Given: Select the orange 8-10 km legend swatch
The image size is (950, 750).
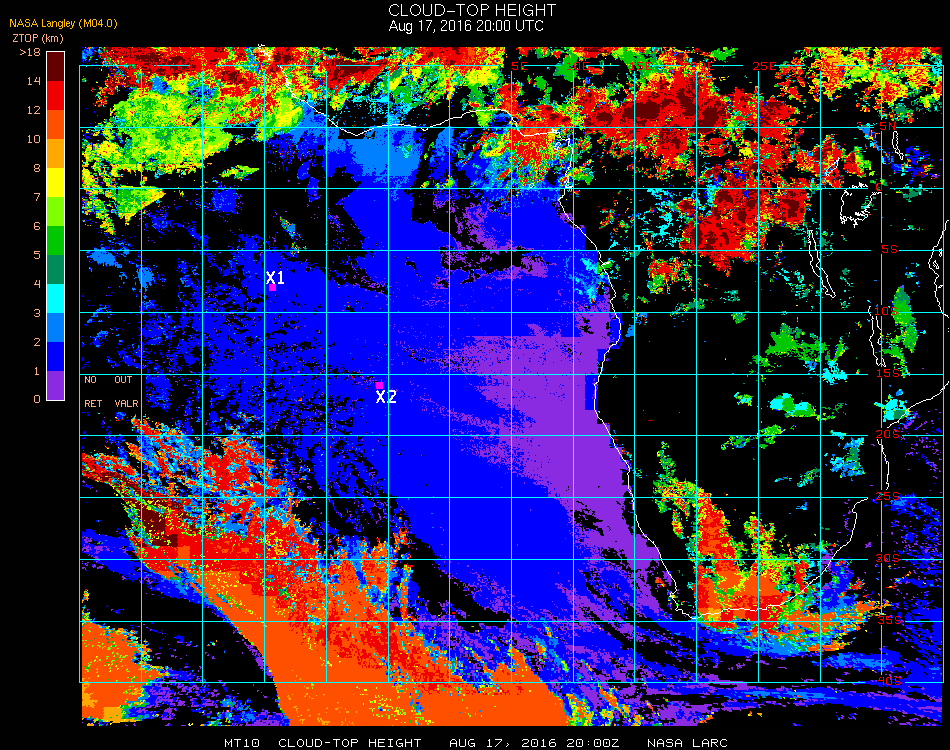Looking at the screenshot, I should tap(55, 154).
